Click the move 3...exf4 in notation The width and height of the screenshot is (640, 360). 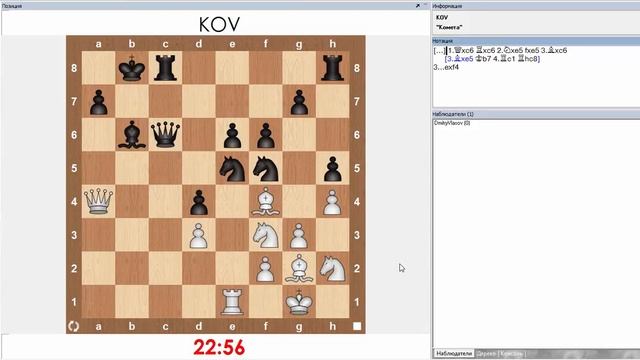446,67
